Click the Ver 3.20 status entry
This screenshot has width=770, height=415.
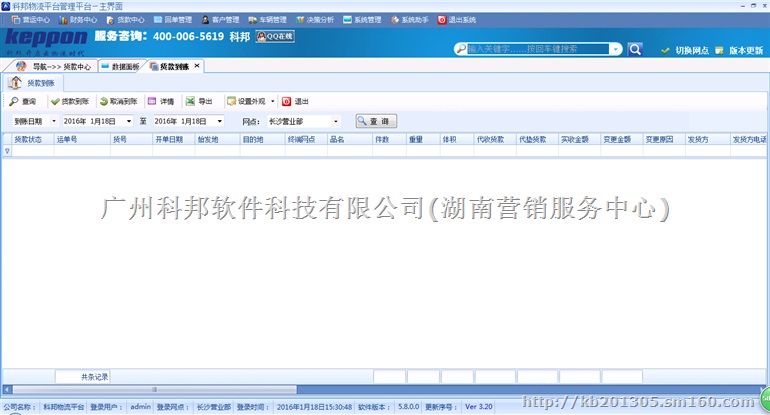tap(478, 407)
